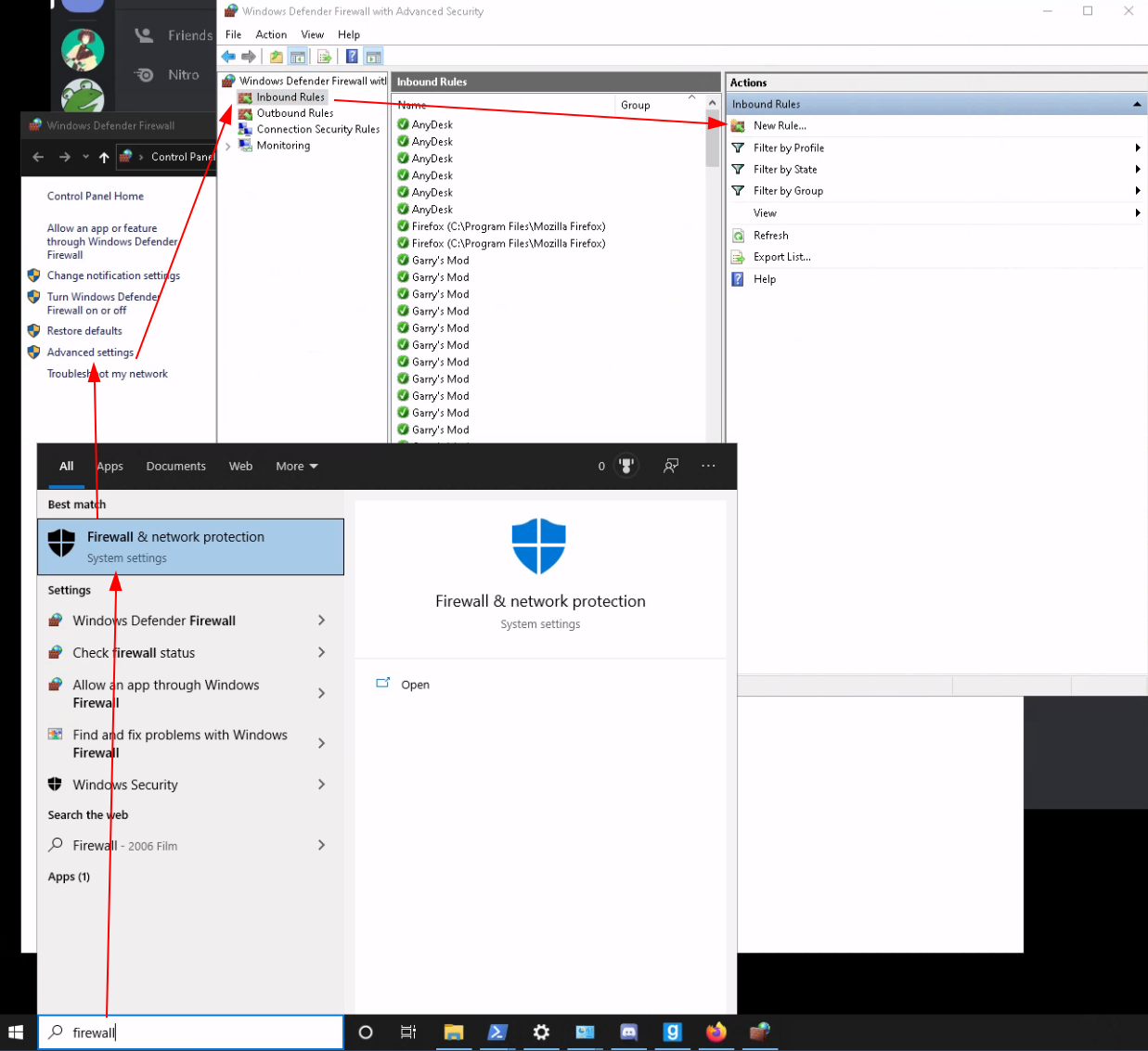
Task: Click the blue Help toolbar icon
Action: [352, 57]
